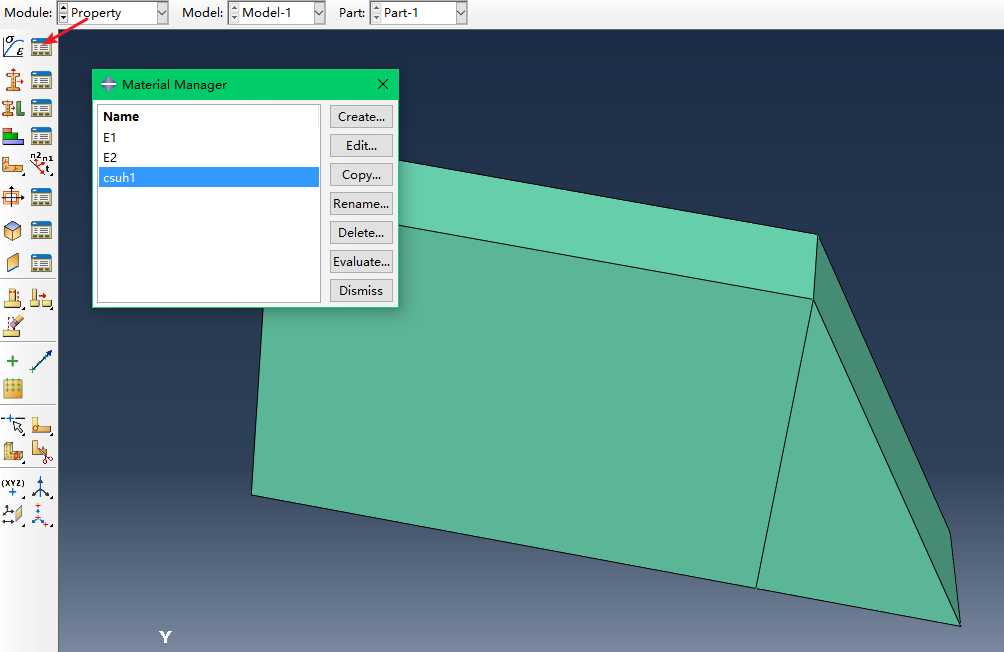Screen dimensions: 1004x652
Task: Click the Create Datum Plane icon
Action: click(13, 514)
